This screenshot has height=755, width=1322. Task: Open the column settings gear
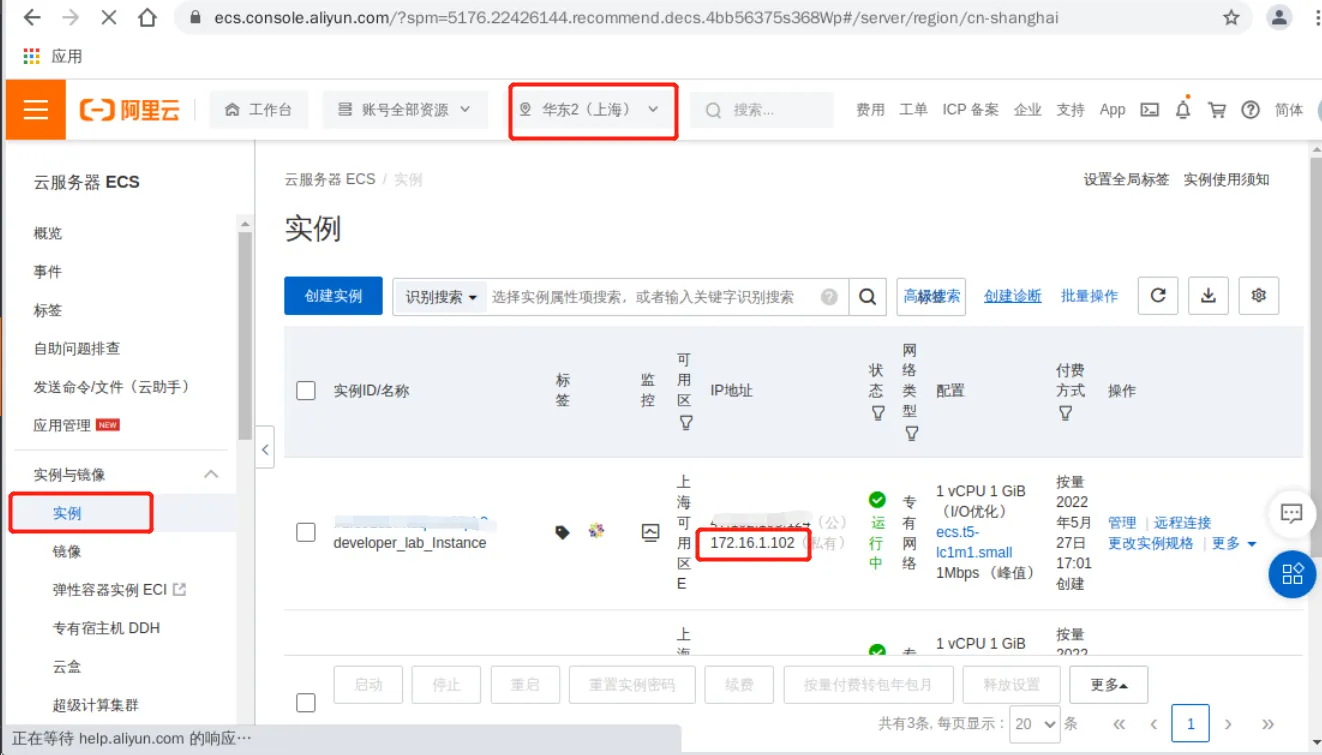tap(1259, 295)
